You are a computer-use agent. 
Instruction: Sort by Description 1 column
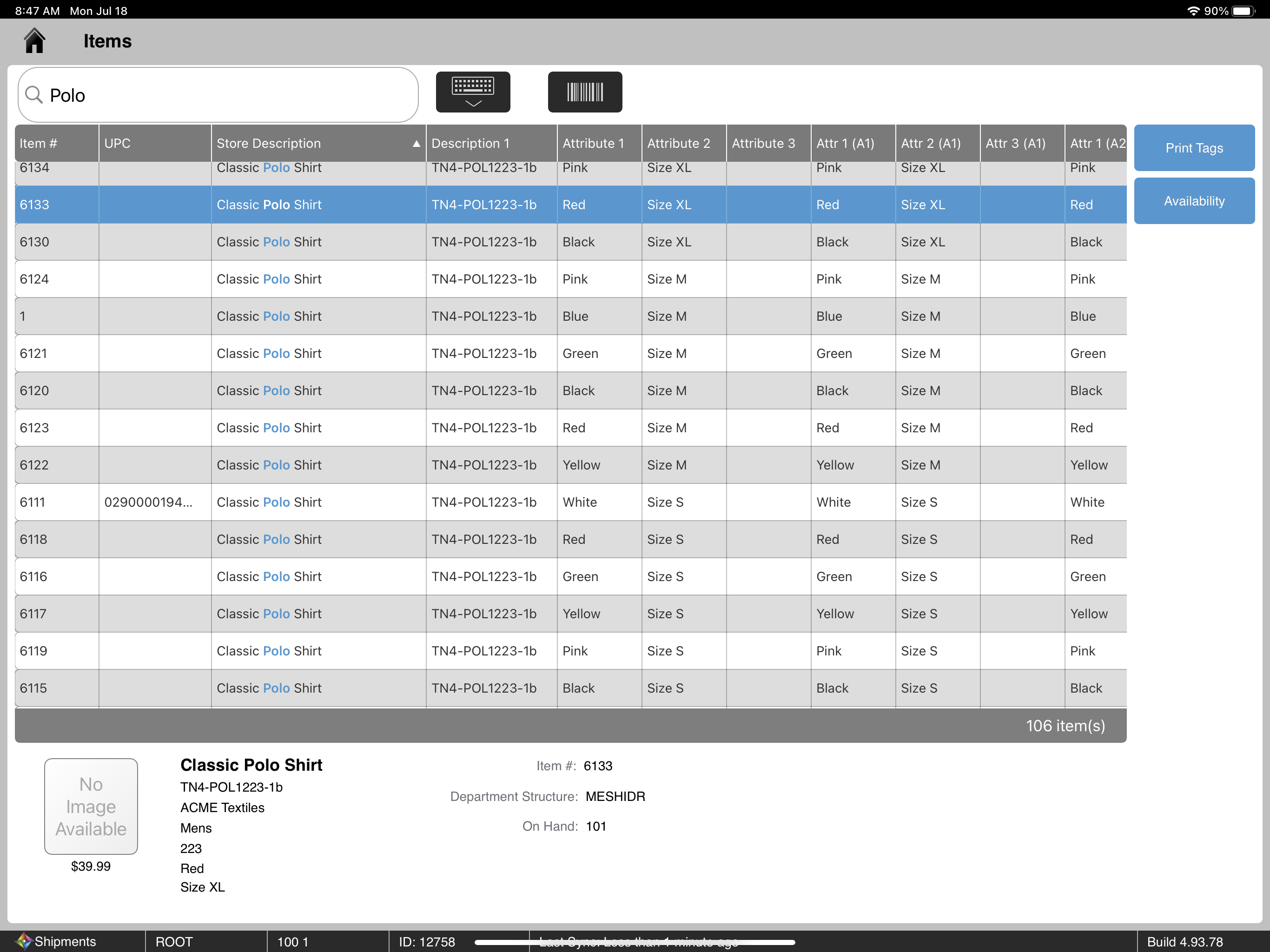click(491, 143)
